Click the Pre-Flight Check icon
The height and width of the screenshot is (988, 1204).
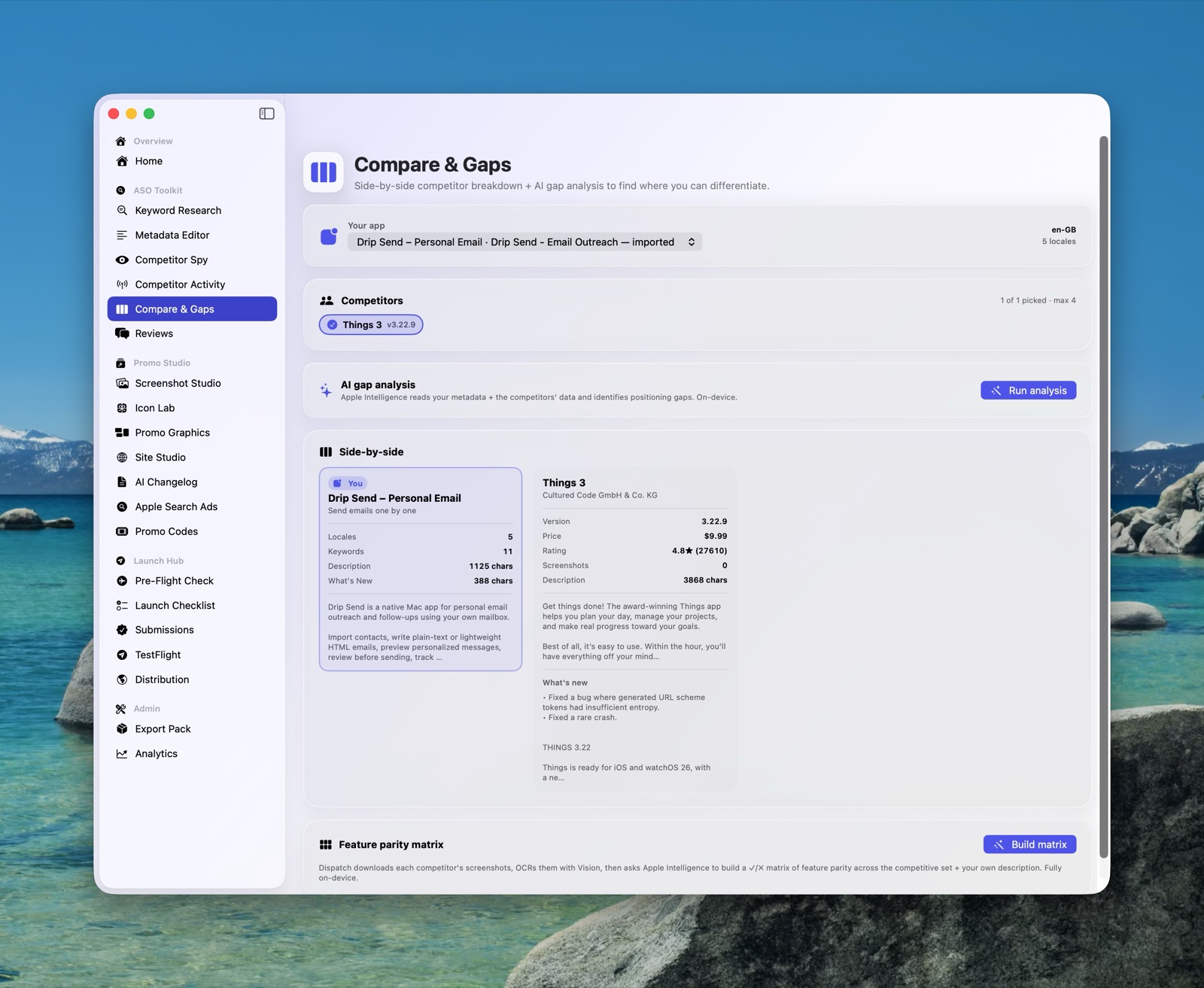click(122, 581)
